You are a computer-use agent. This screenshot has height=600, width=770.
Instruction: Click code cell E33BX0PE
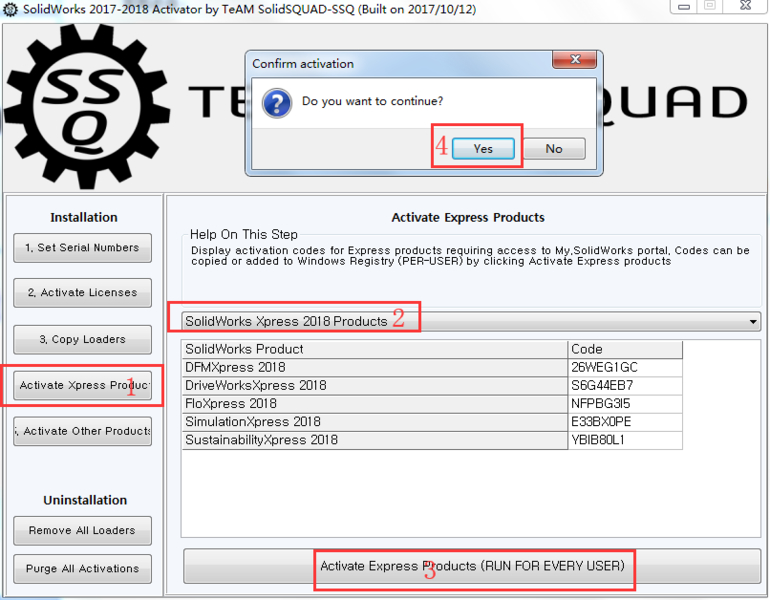[625, 422]
